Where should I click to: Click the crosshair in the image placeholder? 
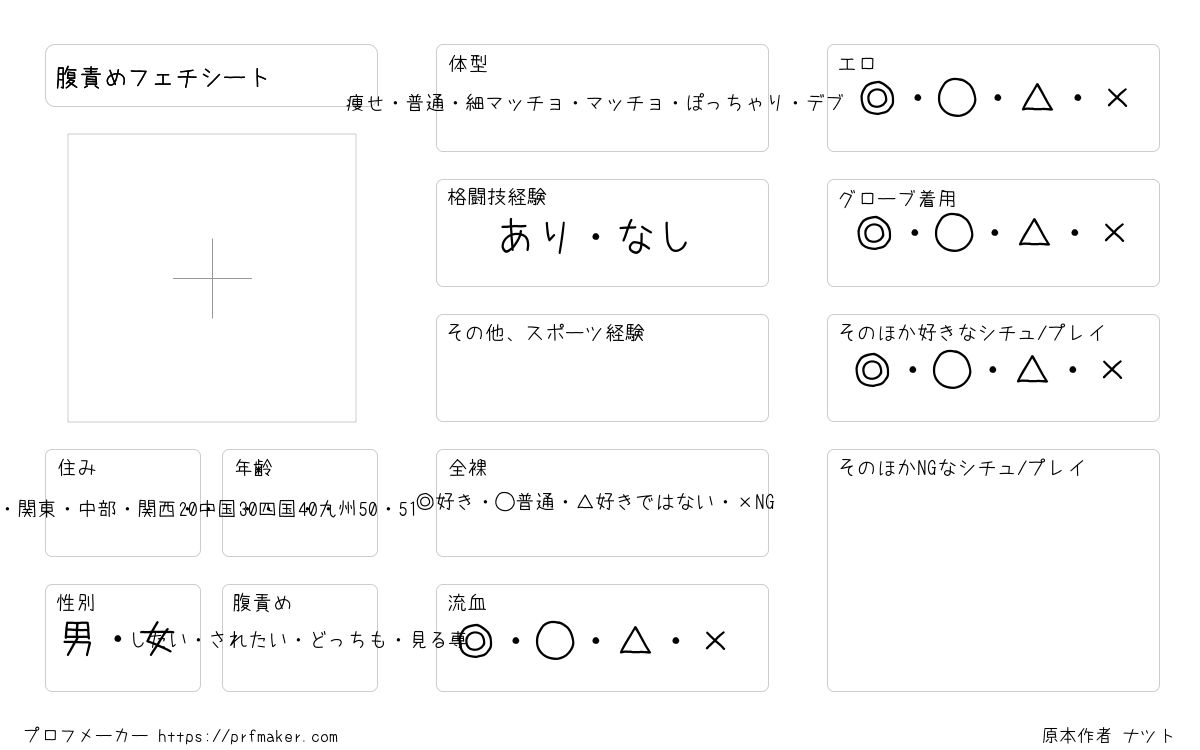point(212,278)
